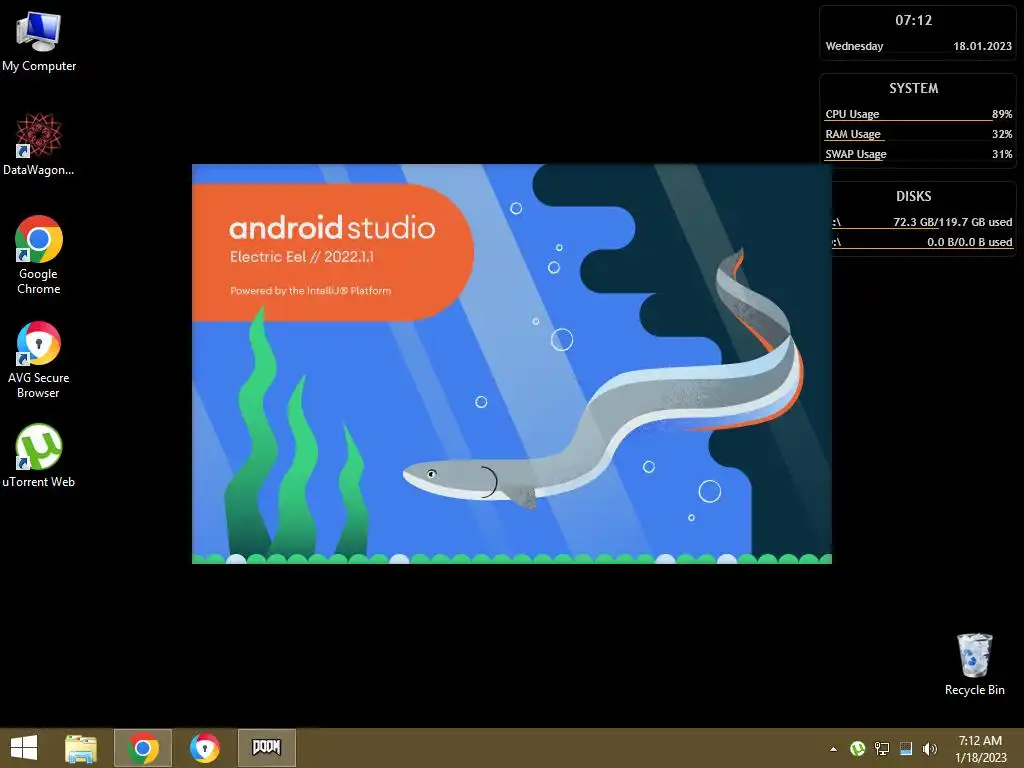1024x768 pixels.
Task: Open the Windows Start button
Action: [x=24, y=748]
